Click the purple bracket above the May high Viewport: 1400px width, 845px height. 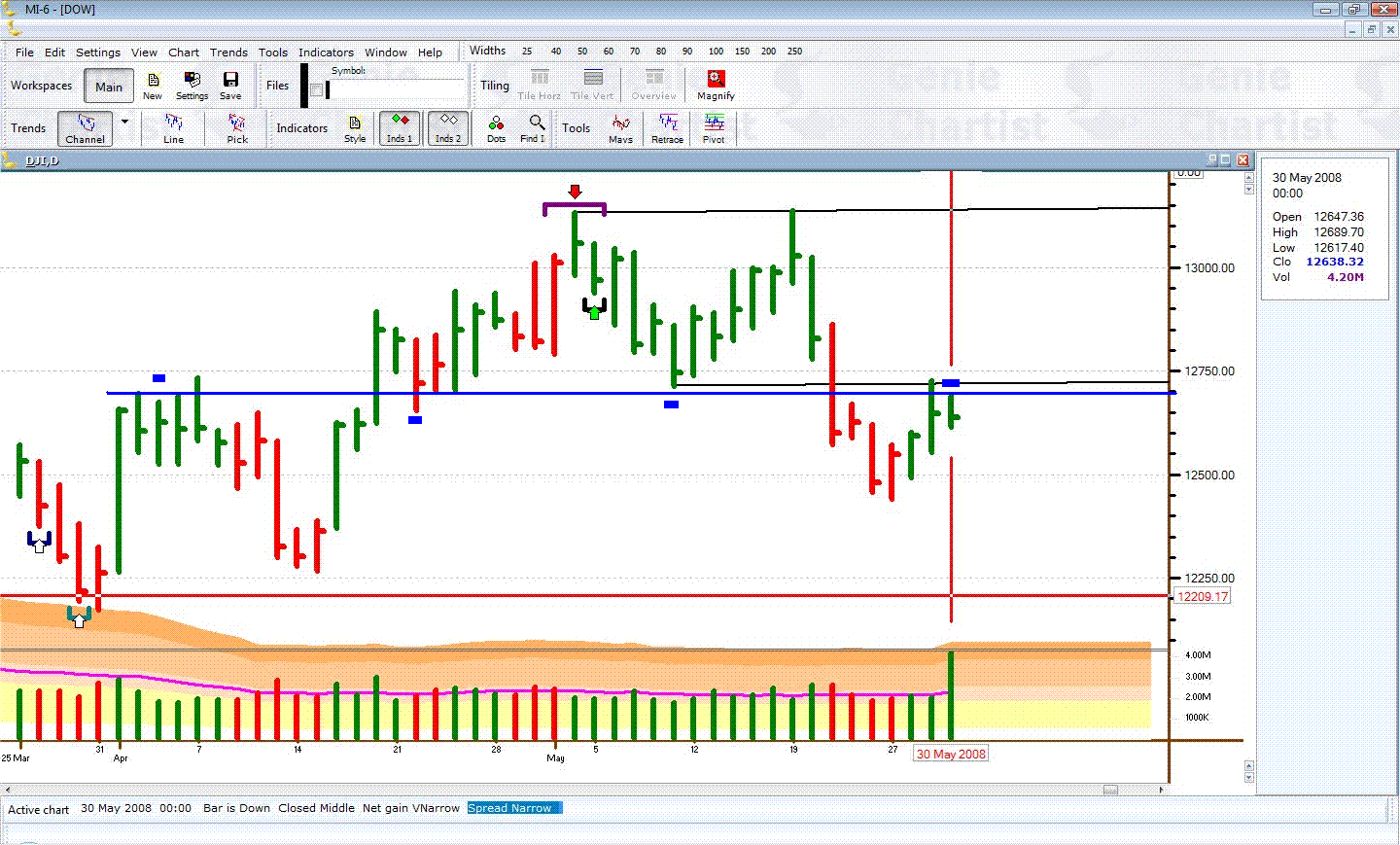[x=575, y=207]
